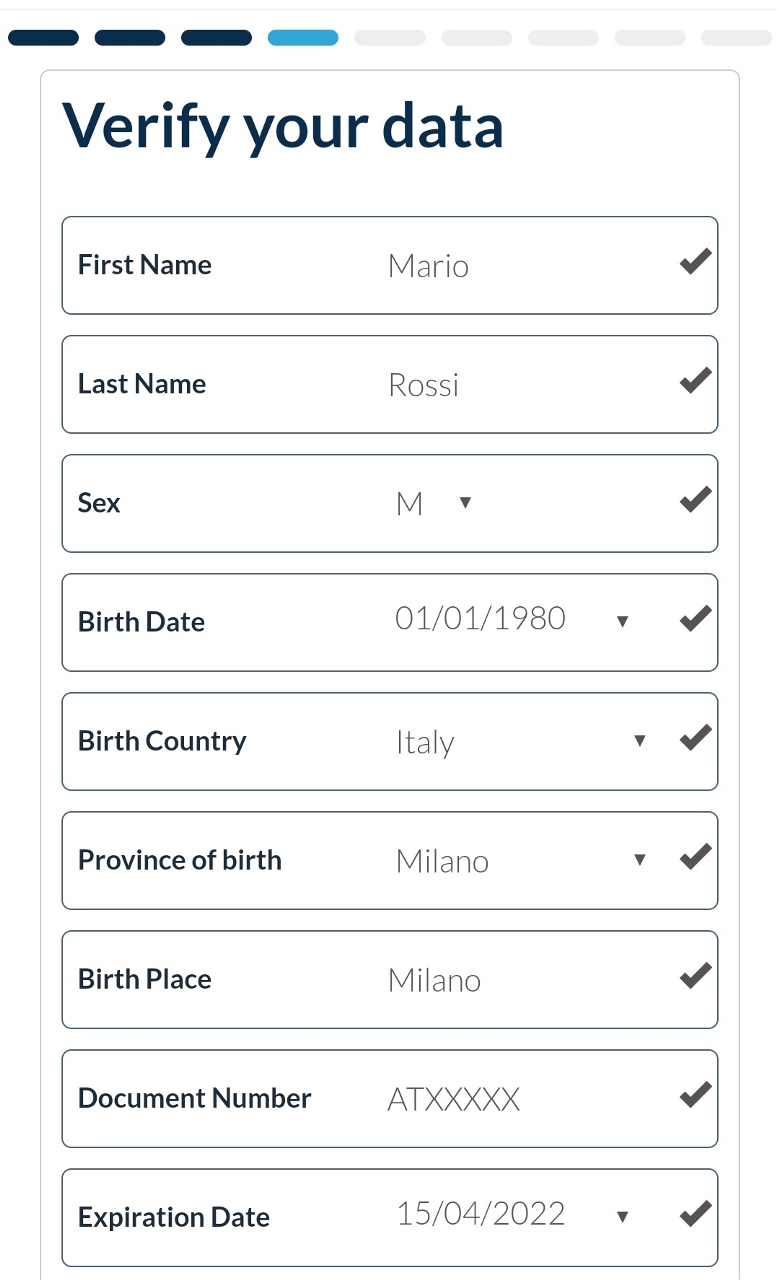Open the Sex dropdown arrow
This screenshot has height=1280, width=779.
(464, 503)
